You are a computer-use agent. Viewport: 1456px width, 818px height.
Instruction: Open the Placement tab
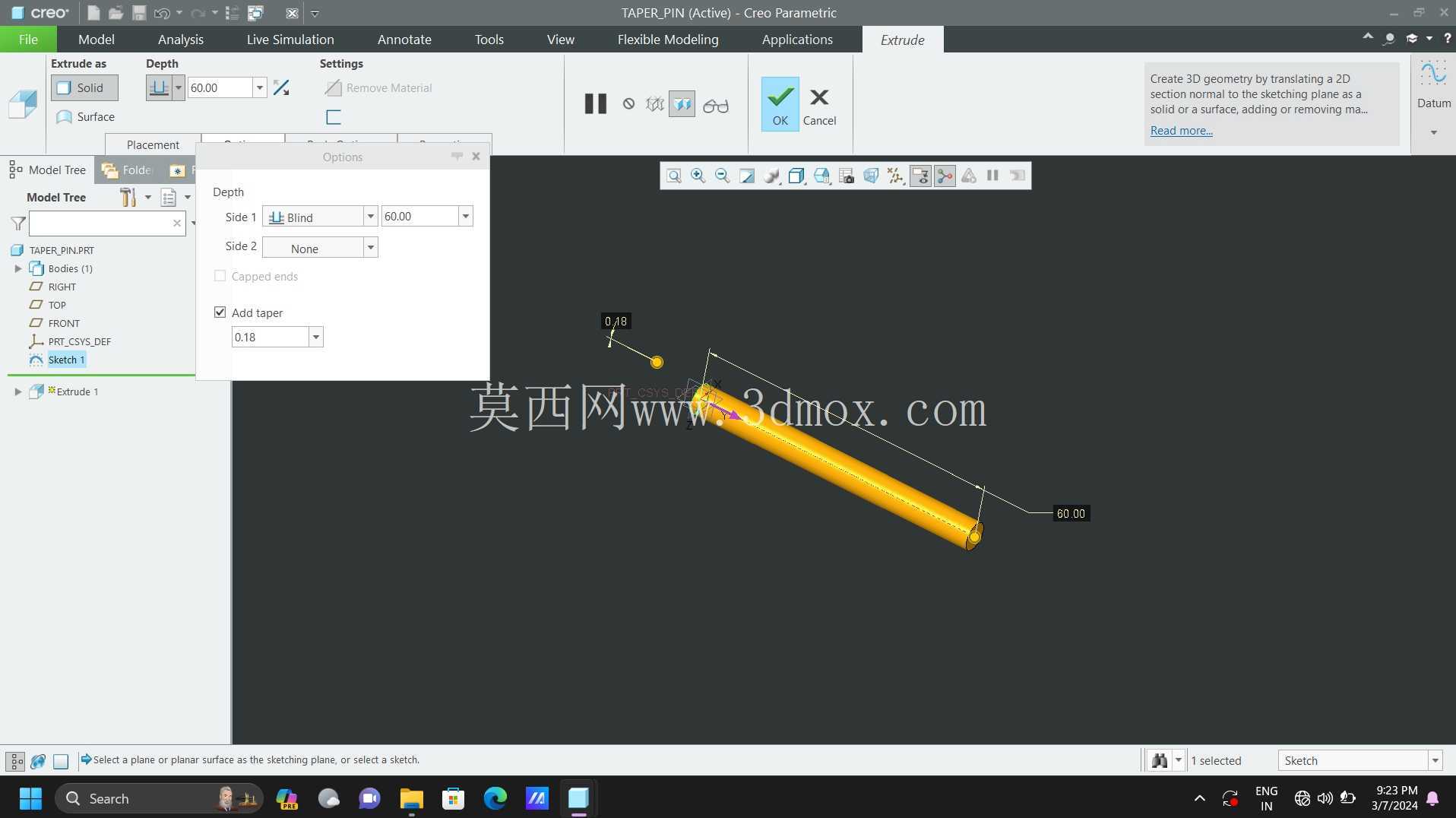[153, 144]
